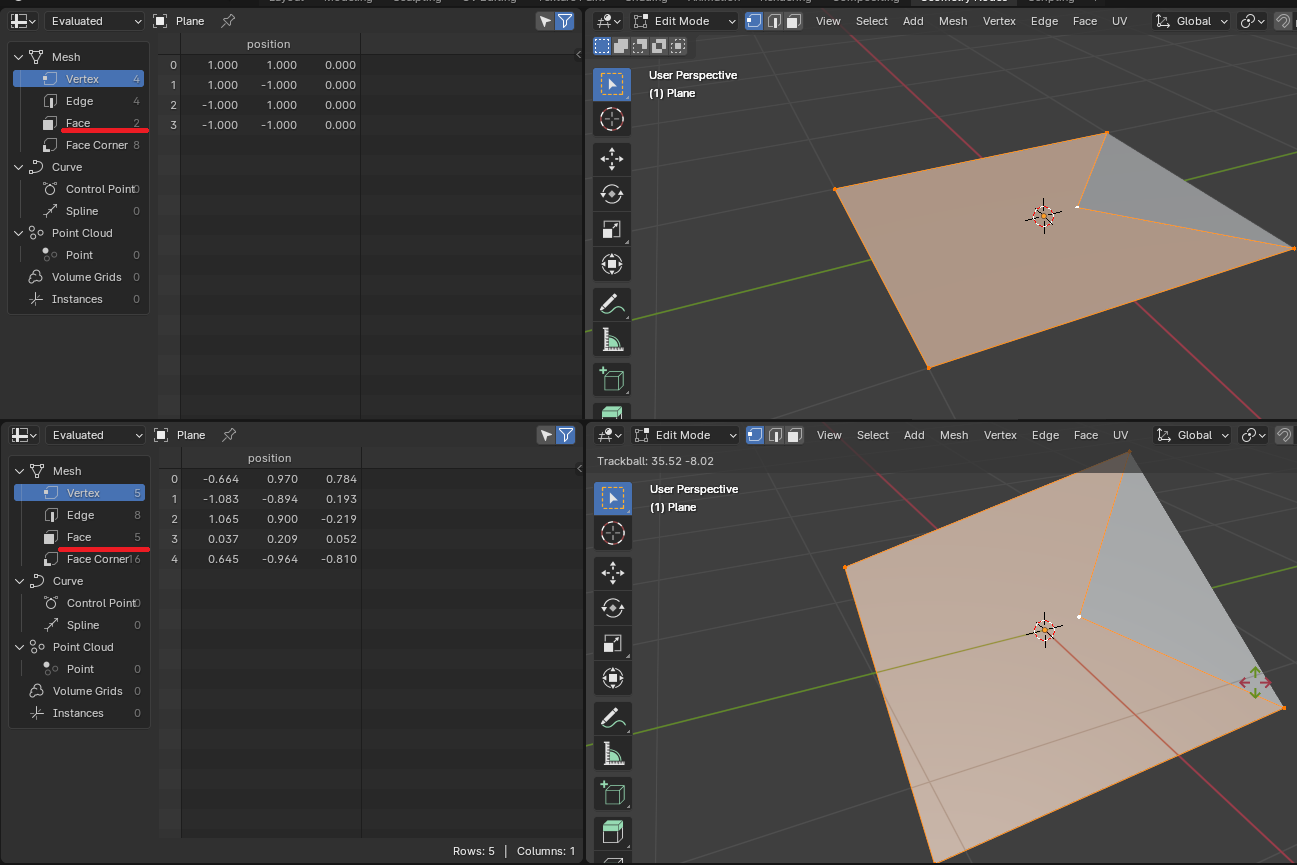
Task: Enable face select mode in upper viewport header
Action: click(793, 21)
